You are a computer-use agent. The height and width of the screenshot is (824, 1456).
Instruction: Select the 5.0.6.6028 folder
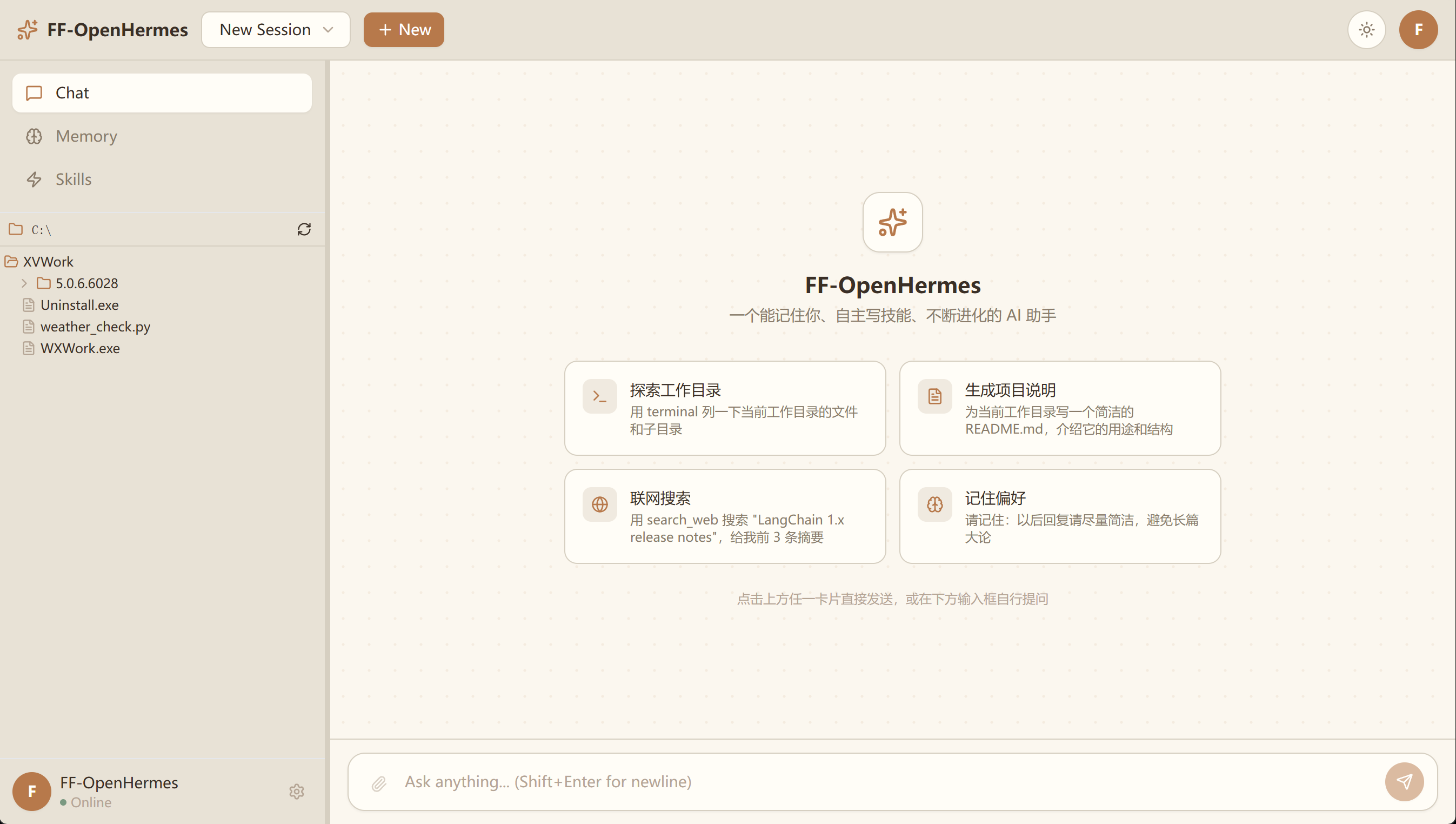point(86,283)
